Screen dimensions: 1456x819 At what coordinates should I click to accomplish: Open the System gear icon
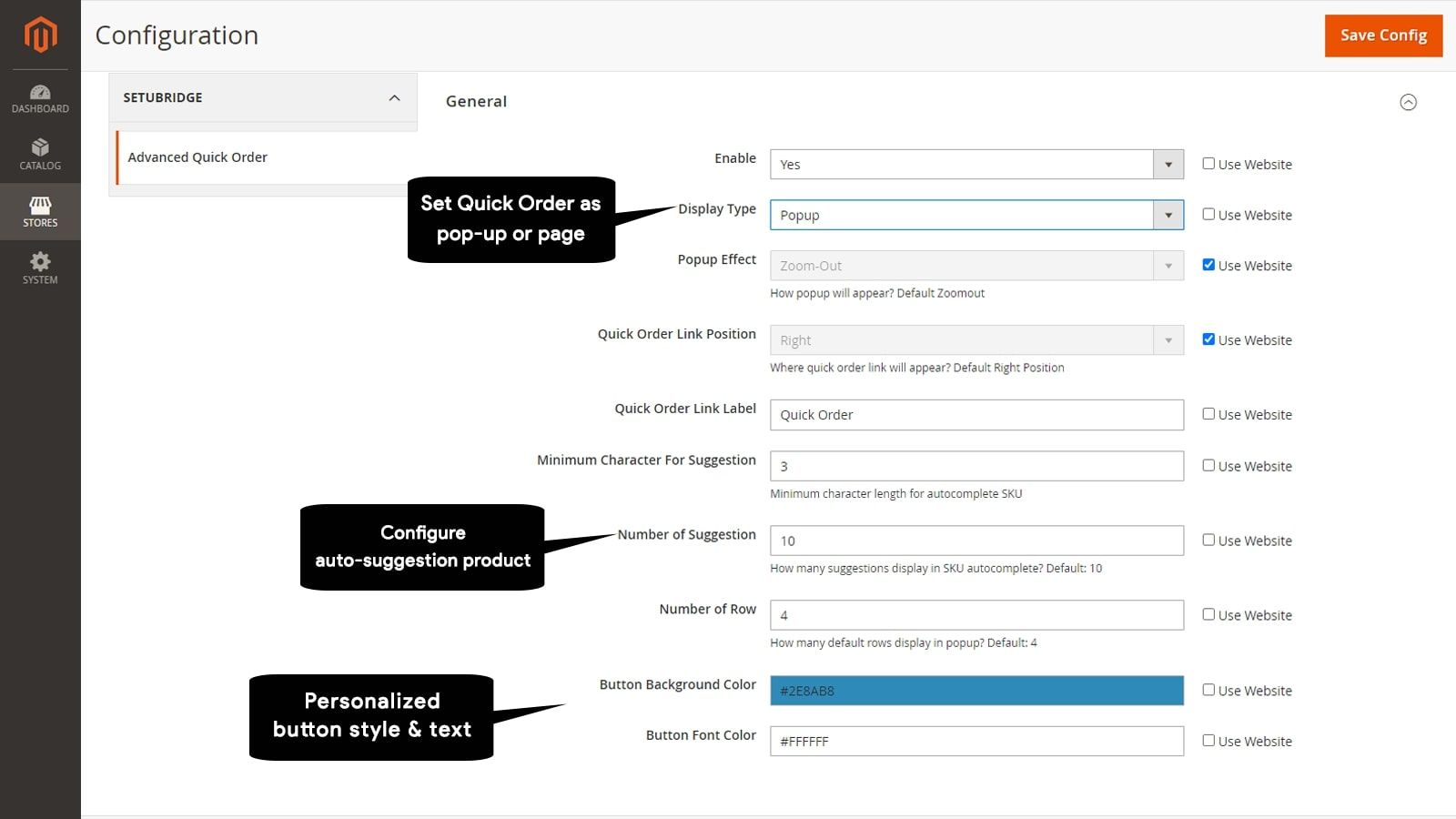coord(40,268)
